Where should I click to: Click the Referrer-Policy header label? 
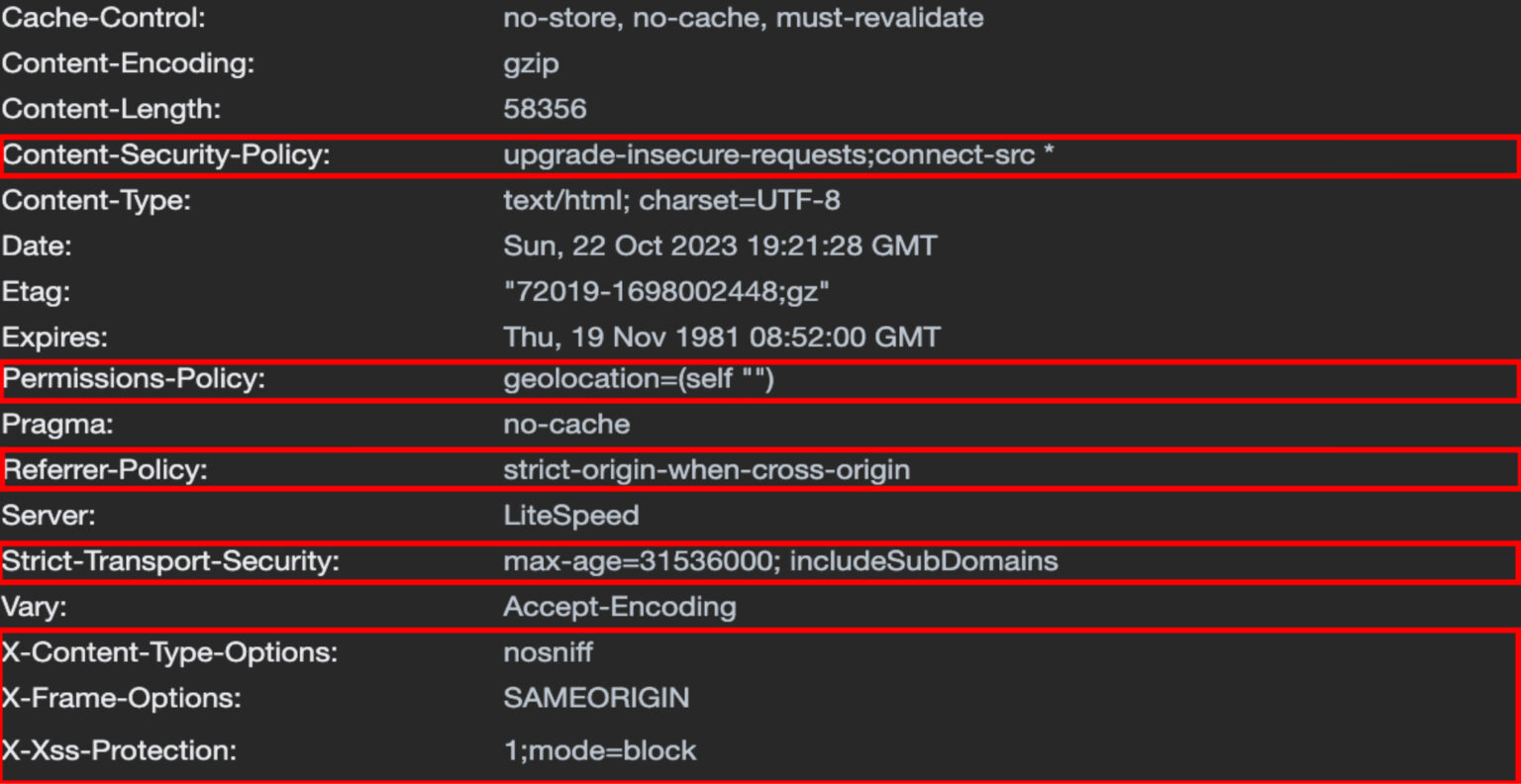pyautogui.click(x=106, y=470)
